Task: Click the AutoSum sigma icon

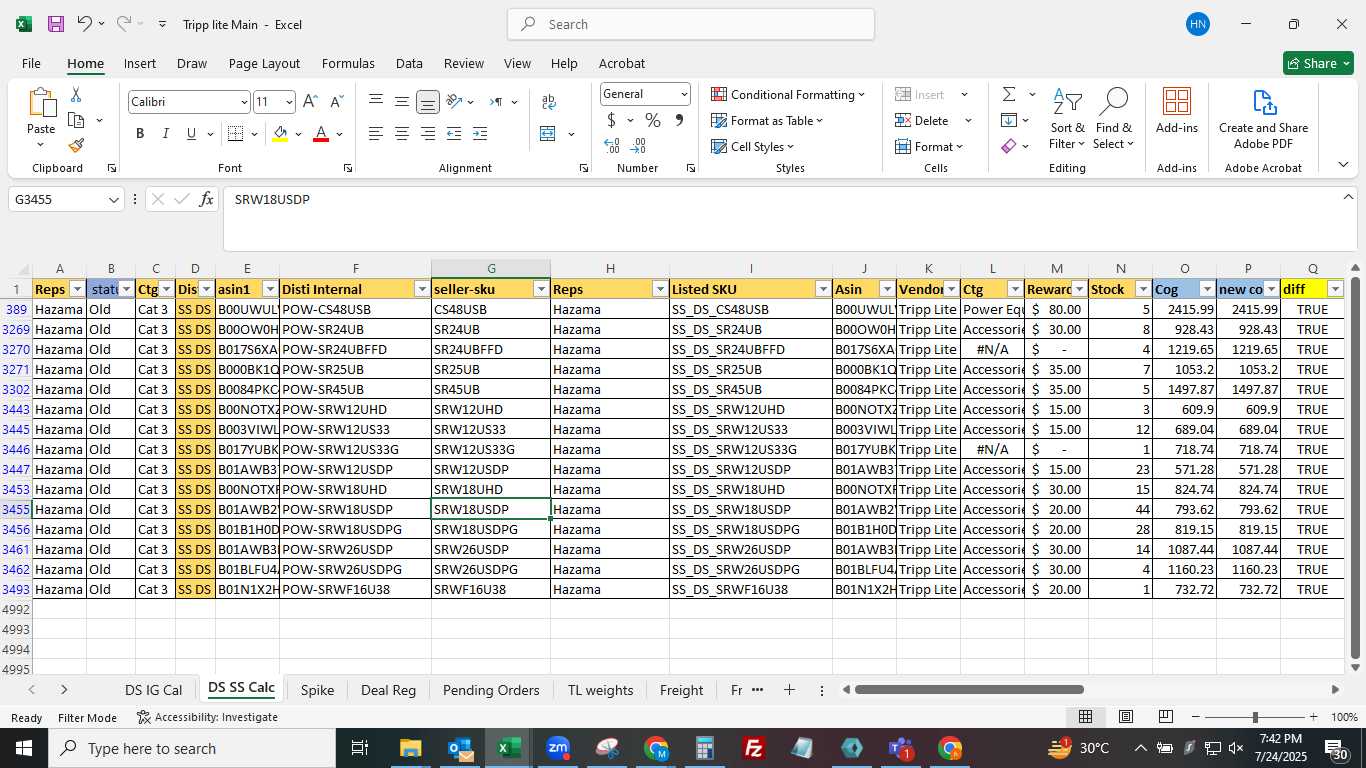Action: click(1009, 94)
